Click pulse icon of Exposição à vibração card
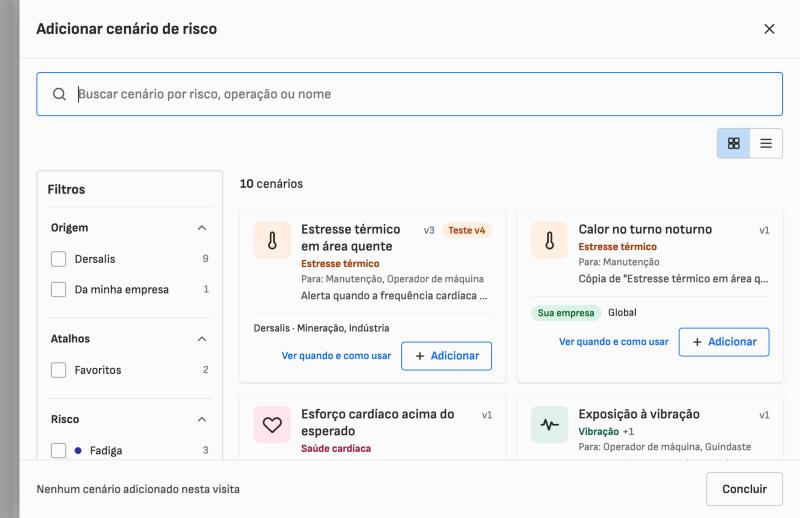 549,425
